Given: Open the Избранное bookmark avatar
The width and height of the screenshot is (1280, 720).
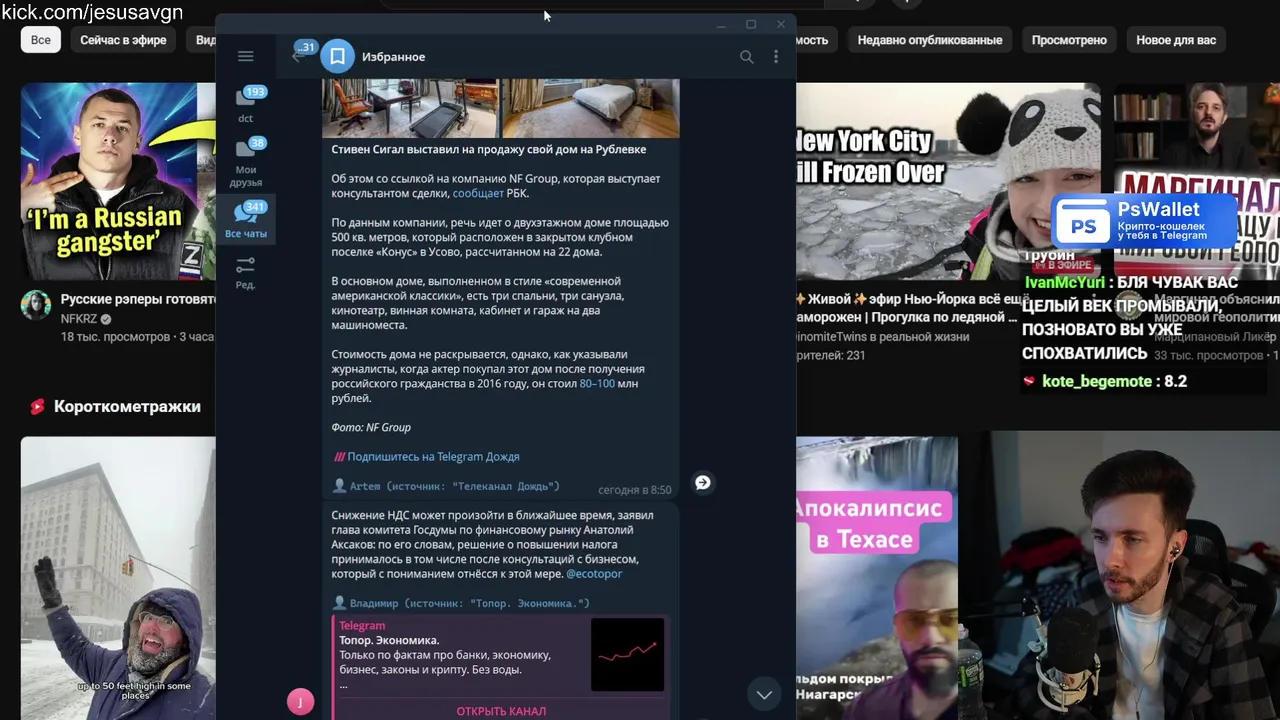Looking at the screenshot, I should [338, 57].
